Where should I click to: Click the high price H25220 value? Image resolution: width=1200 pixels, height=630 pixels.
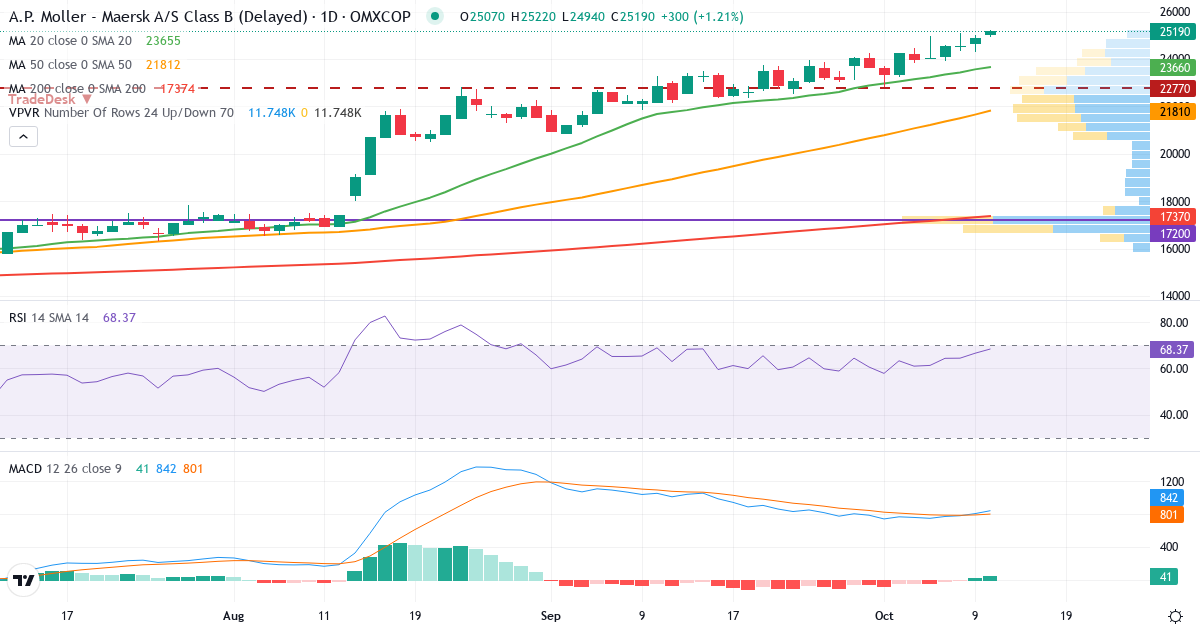click(535, 17)
